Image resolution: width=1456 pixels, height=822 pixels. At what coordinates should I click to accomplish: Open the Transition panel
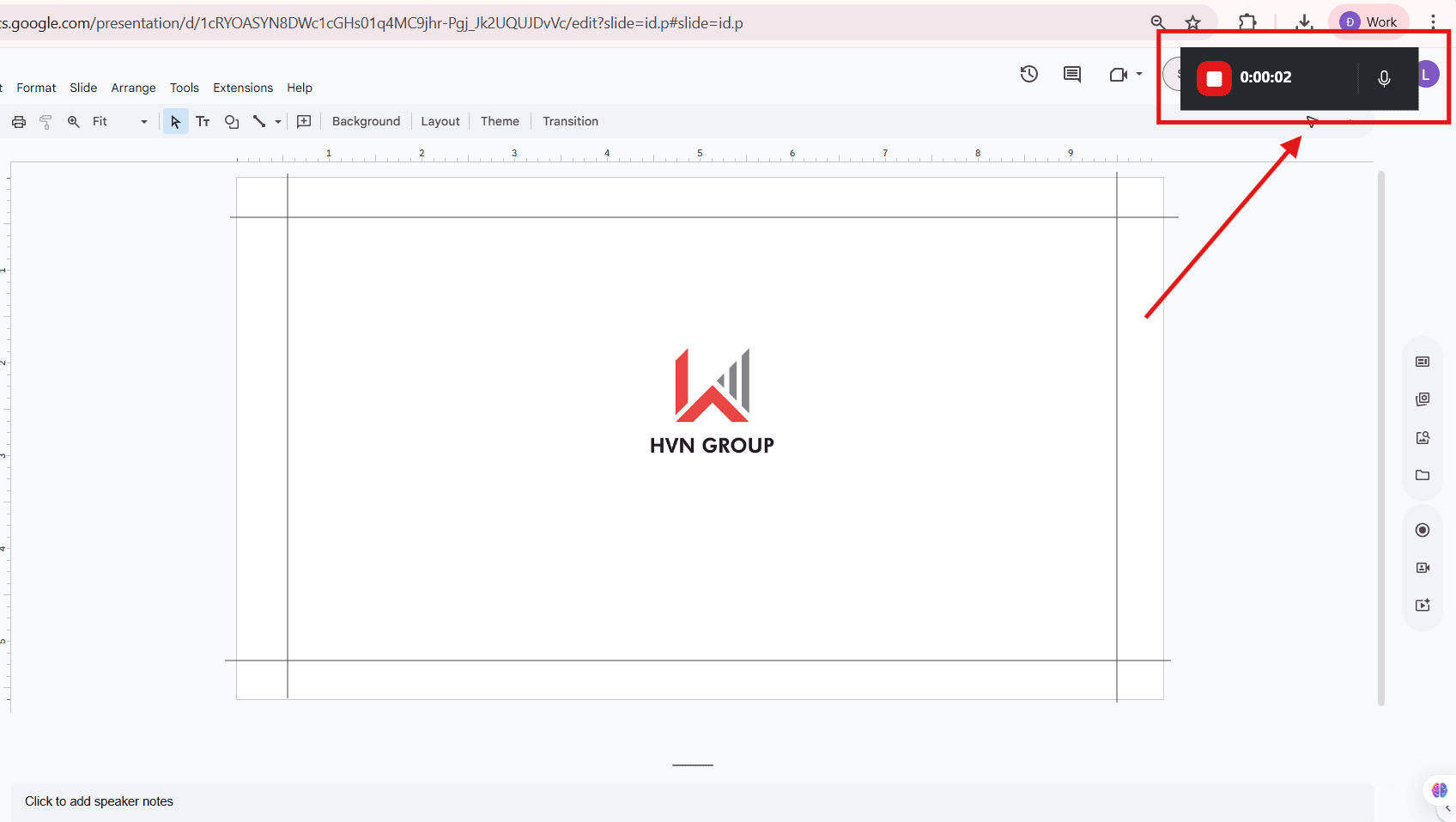point(570,122)
